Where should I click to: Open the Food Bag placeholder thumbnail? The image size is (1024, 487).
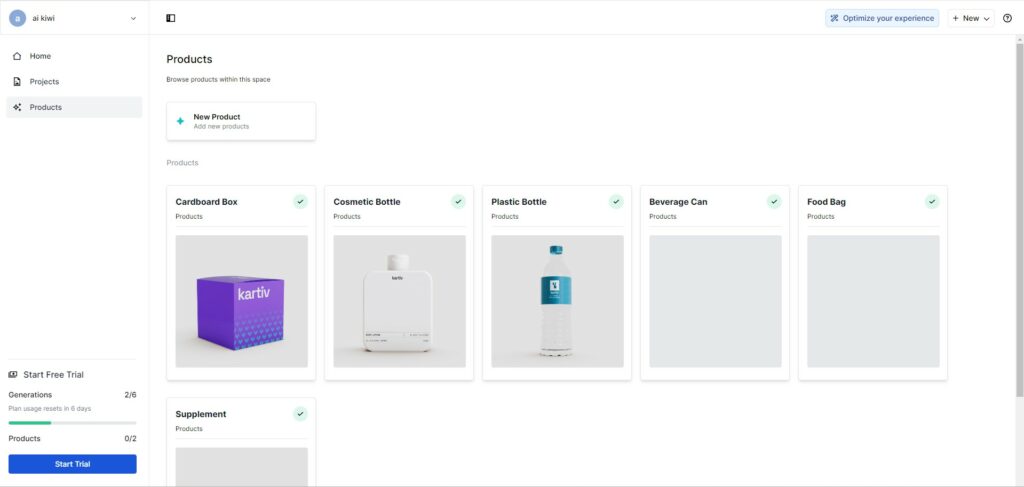click(873, 301)
